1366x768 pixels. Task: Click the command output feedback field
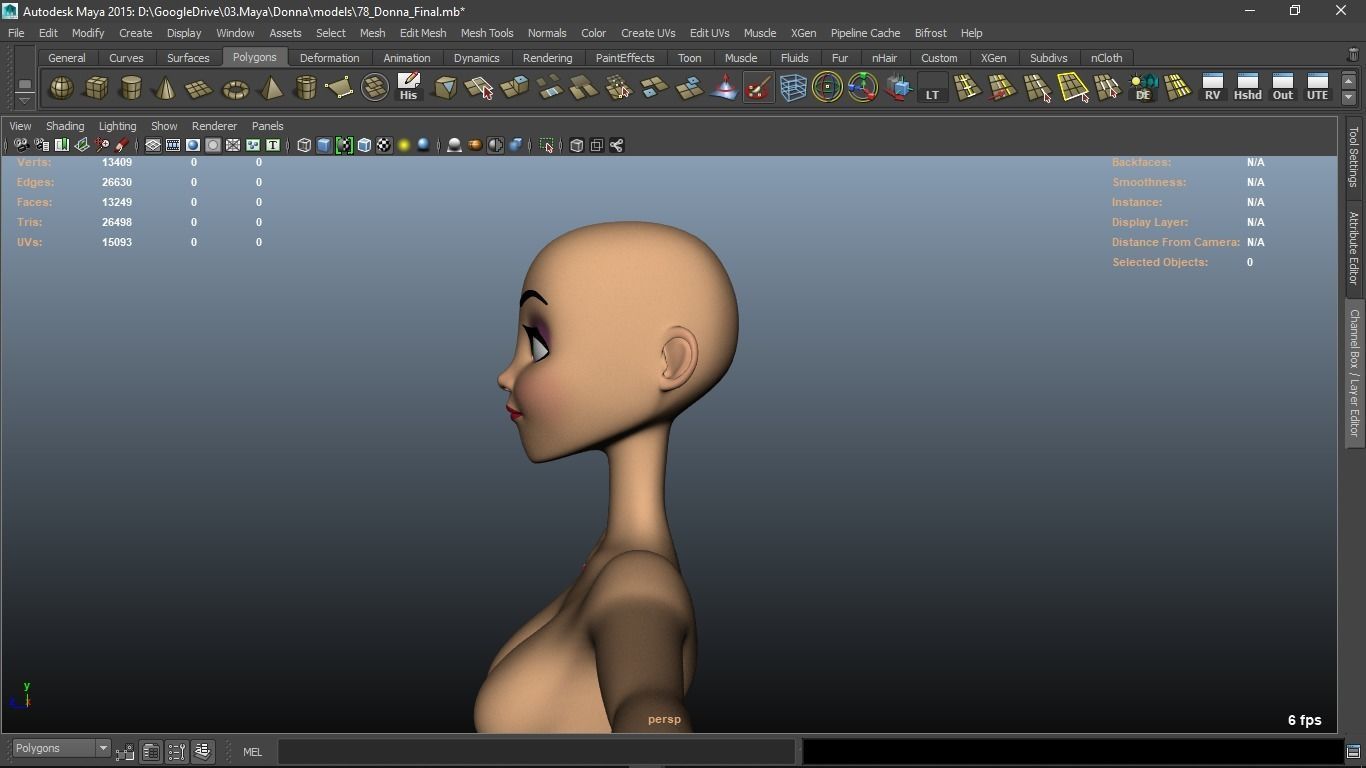click(1071, 751)
